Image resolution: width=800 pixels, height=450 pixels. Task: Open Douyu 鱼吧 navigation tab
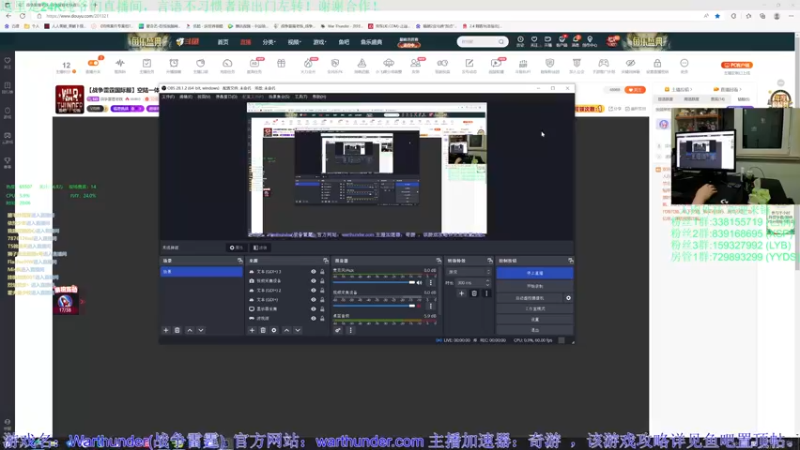pyautogui.click(x=344, y=42)
